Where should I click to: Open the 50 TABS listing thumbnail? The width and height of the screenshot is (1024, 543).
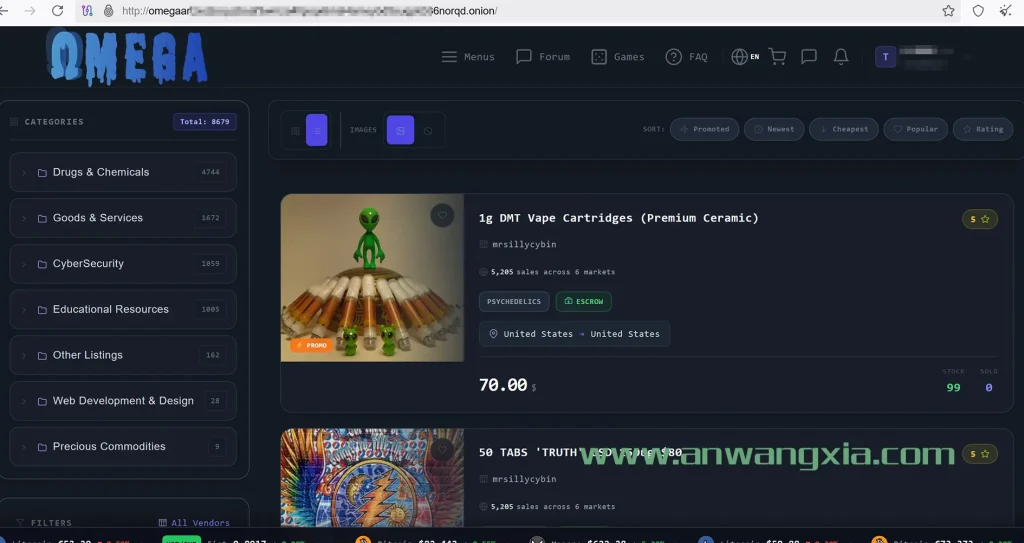tap(372, 478)
